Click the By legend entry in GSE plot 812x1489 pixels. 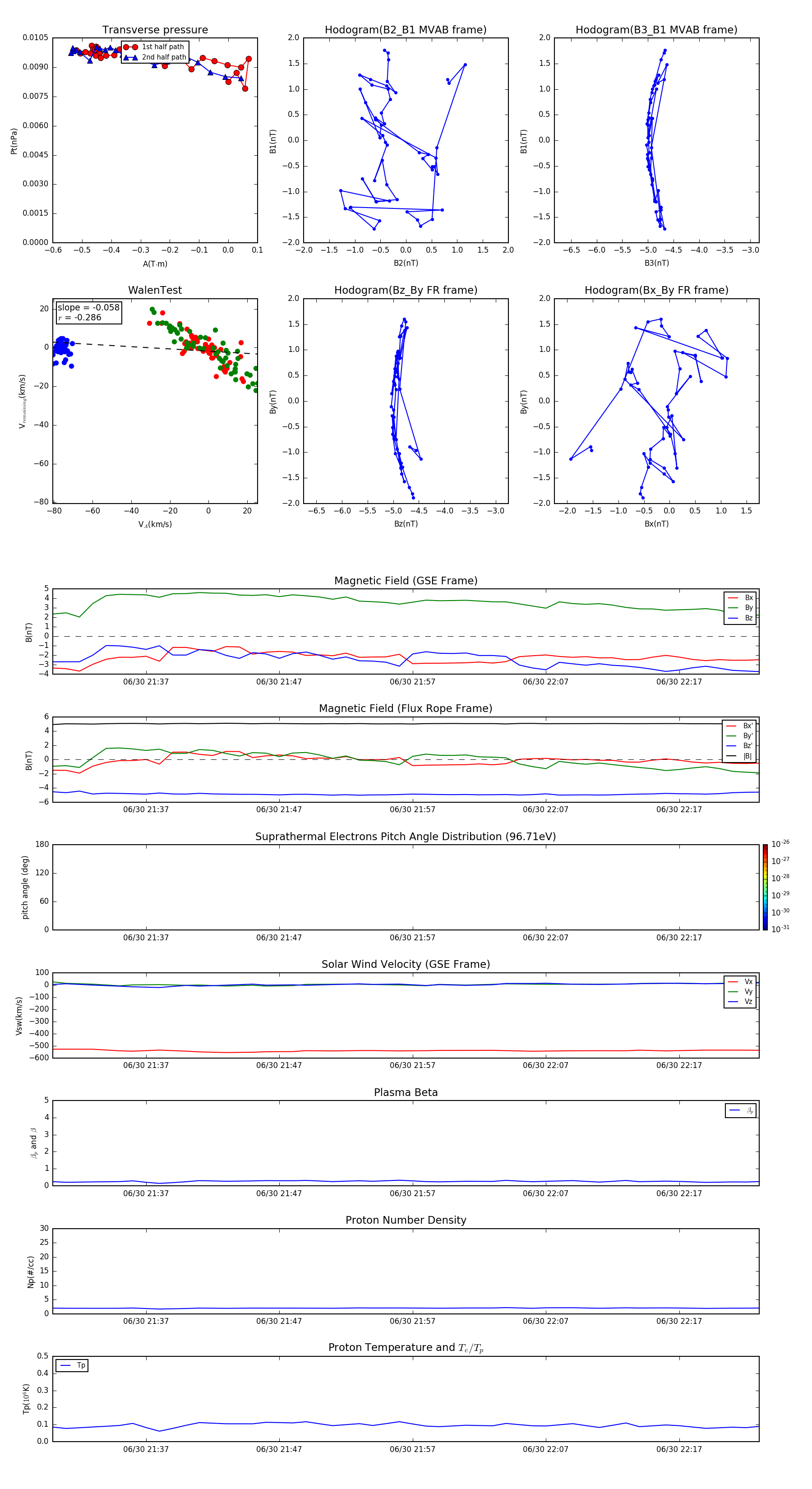tap(740, 608)
